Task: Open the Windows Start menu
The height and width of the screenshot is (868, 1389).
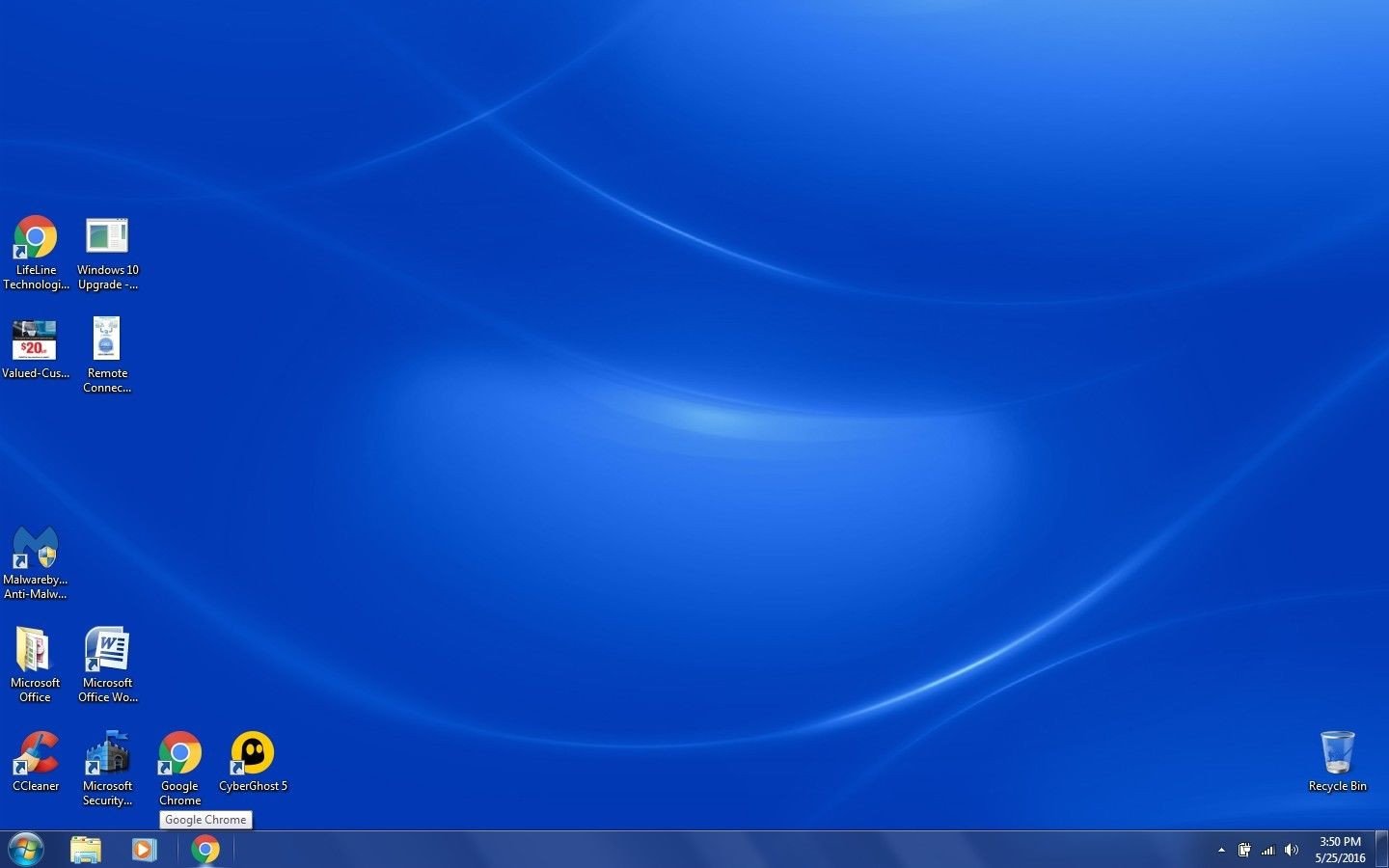Action: [x=26, y=850]
